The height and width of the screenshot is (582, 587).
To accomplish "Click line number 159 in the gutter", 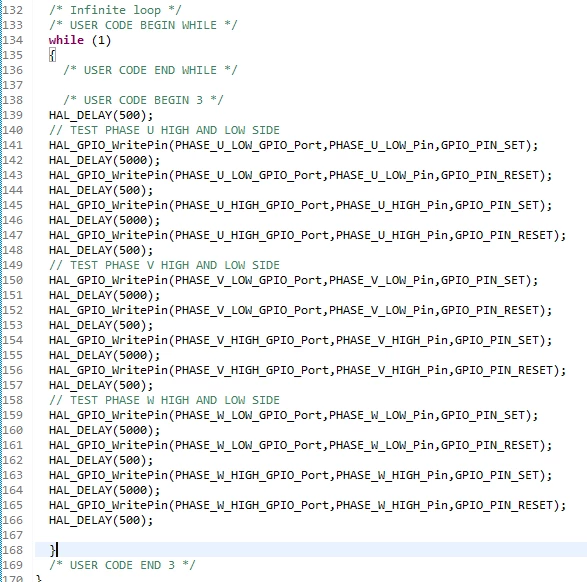I will [12, 415].
